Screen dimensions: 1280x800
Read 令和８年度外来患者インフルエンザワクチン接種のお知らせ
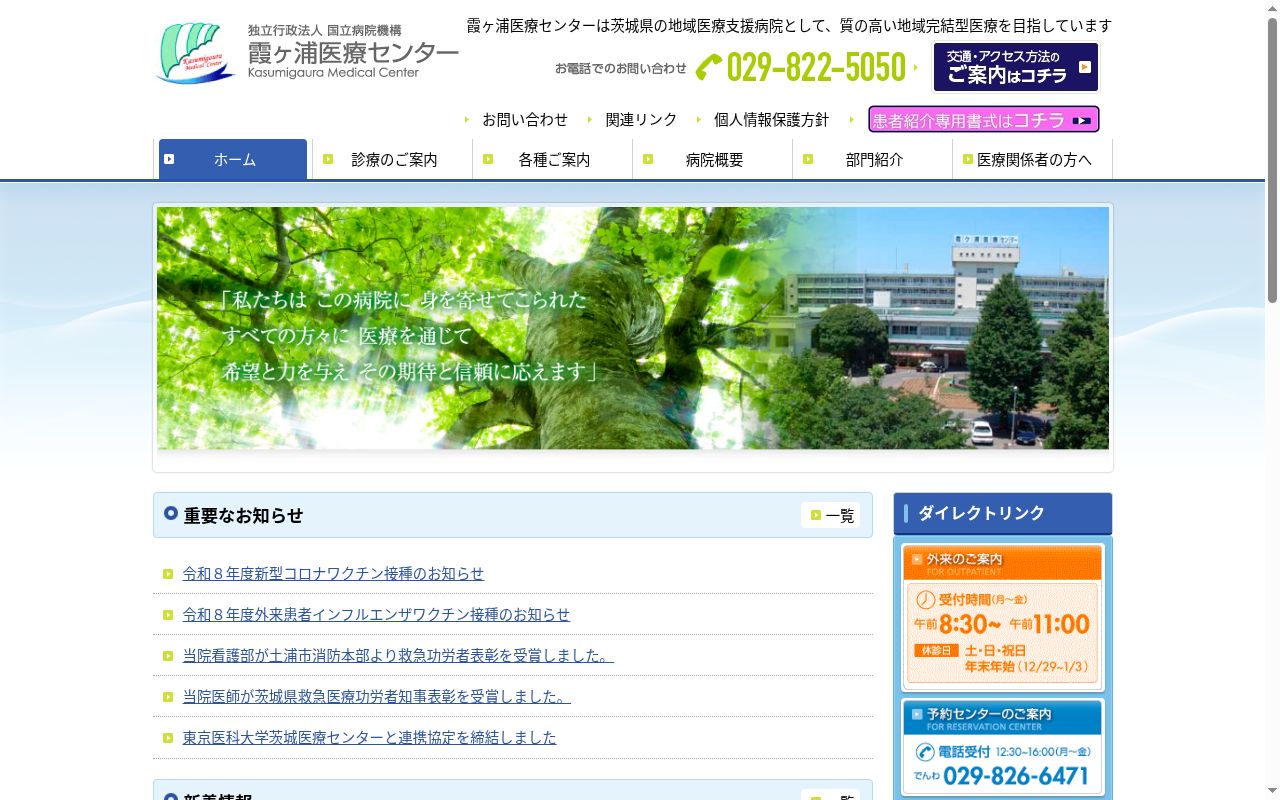[376, 615]
